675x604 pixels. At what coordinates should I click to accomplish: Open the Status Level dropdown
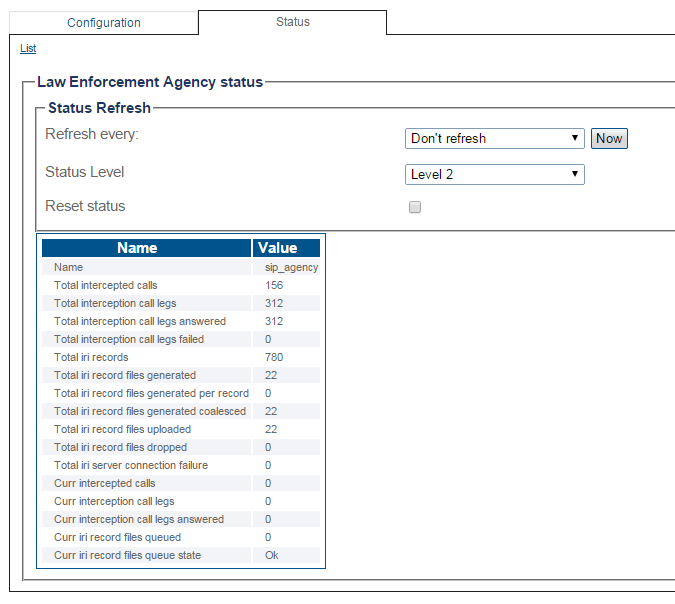(x=495, y=174)
